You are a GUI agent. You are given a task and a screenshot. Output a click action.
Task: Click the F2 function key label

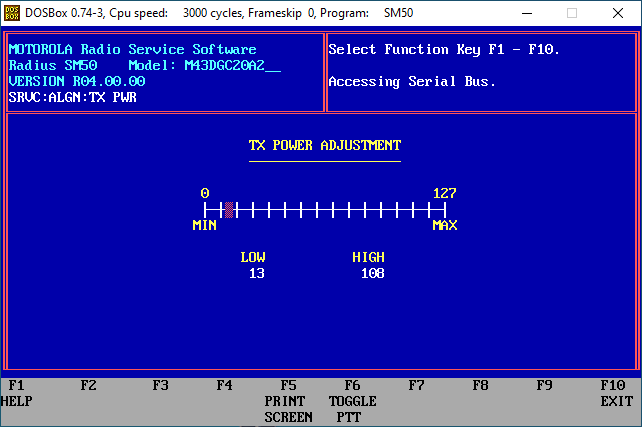click(x=88, y=385)
